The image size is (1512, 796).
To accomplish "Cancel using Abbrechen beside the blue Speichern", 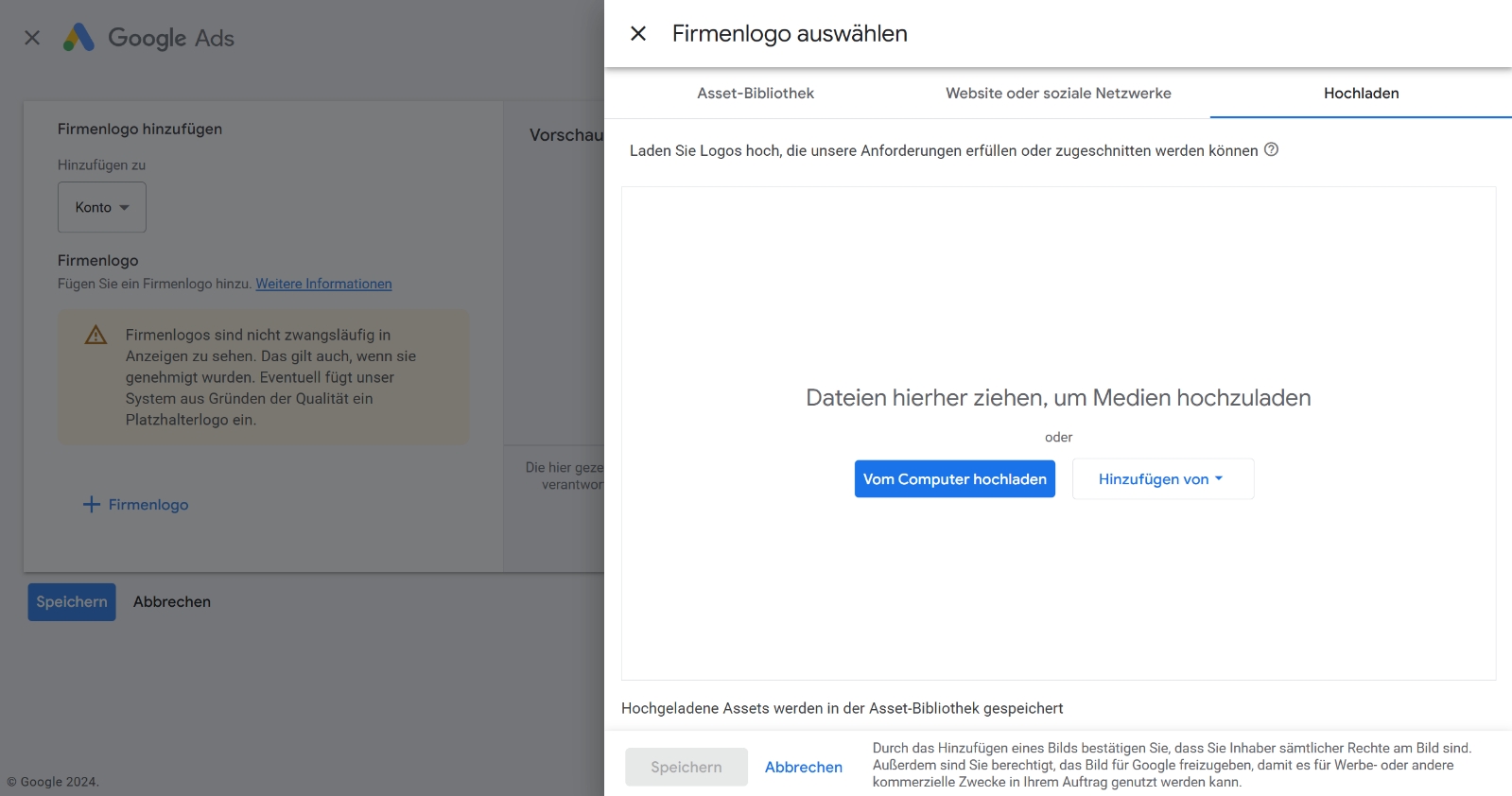I will coord(172,602).
